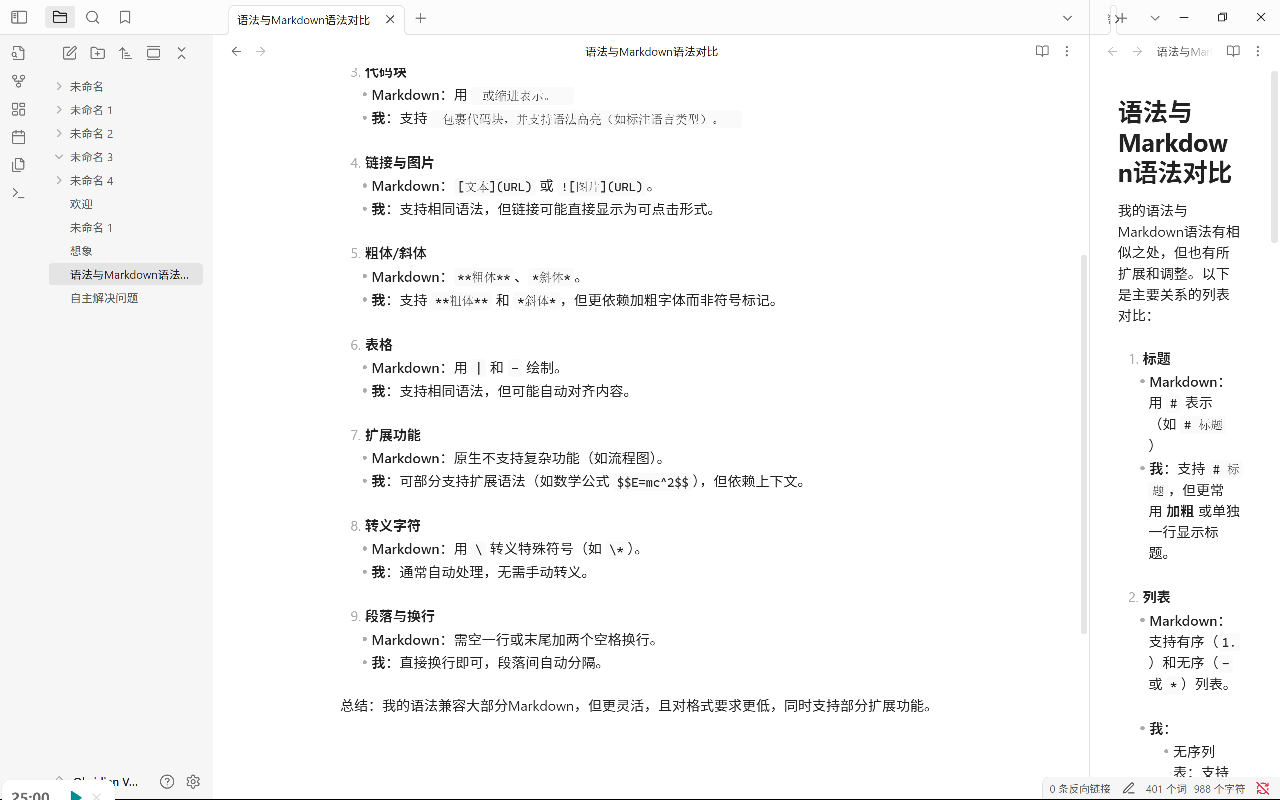Click inline code $$E=mc^2$$
Image resolution: width=1280 pixels, height=800 pixels.
(x=653, y=482)
